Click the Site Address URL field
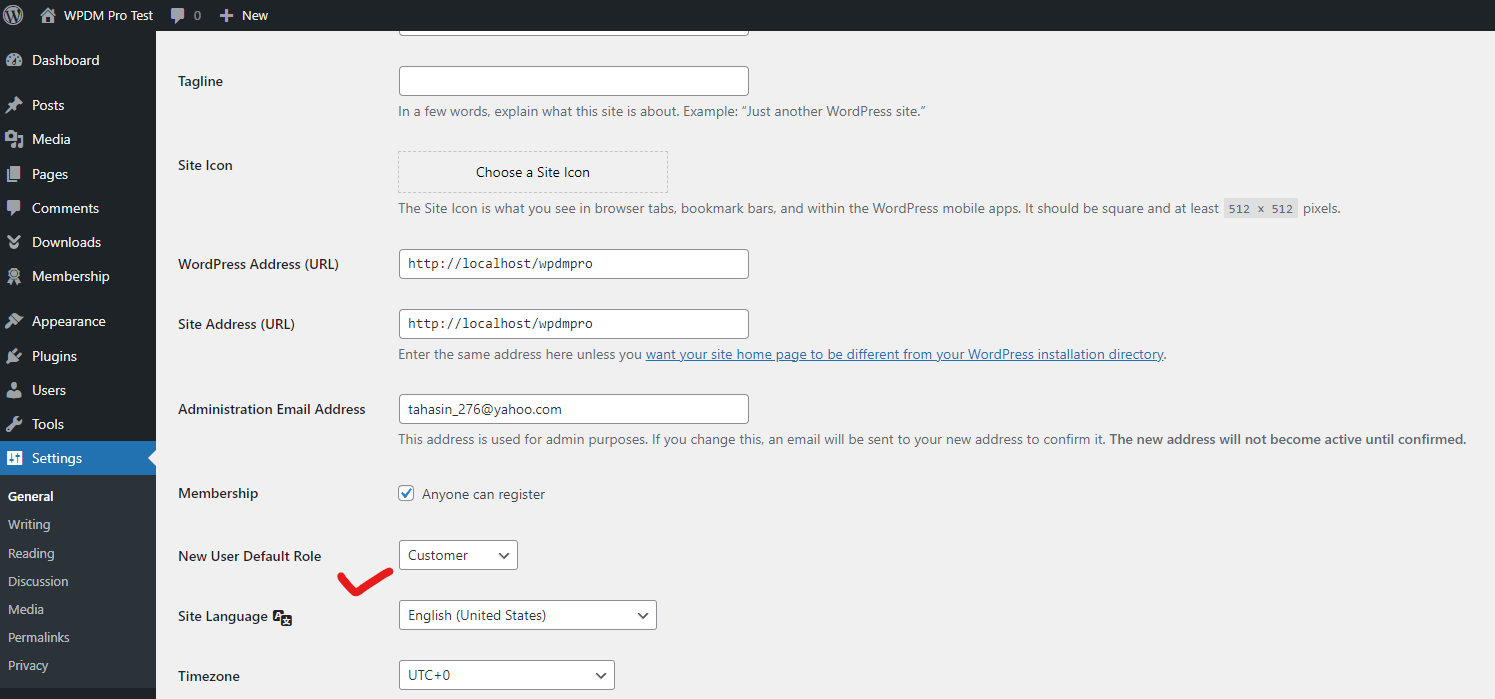 coord(573,324)
